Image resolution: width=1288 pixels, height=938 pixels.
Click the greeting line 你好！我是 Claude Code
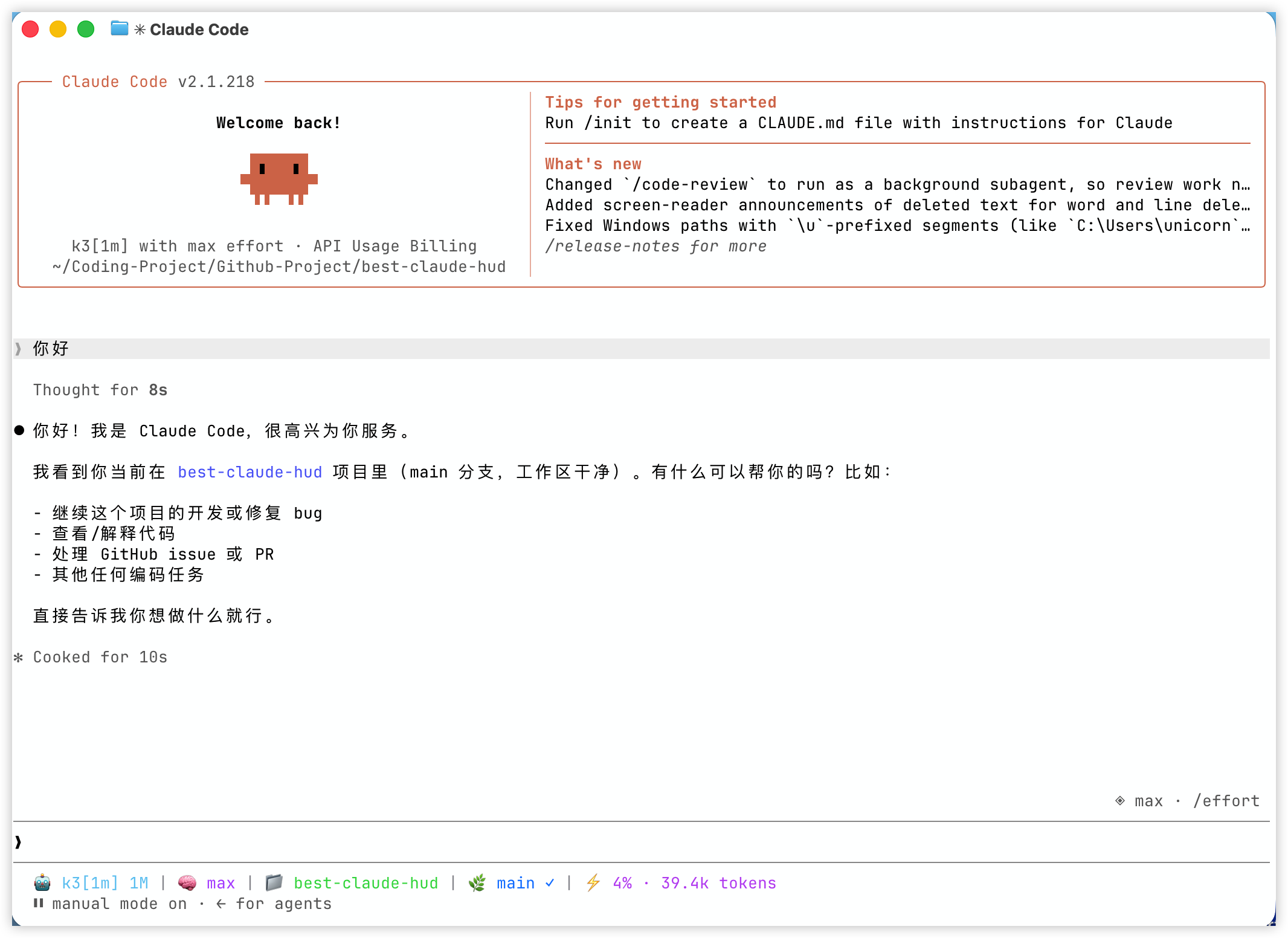click(x=222, y=431)
